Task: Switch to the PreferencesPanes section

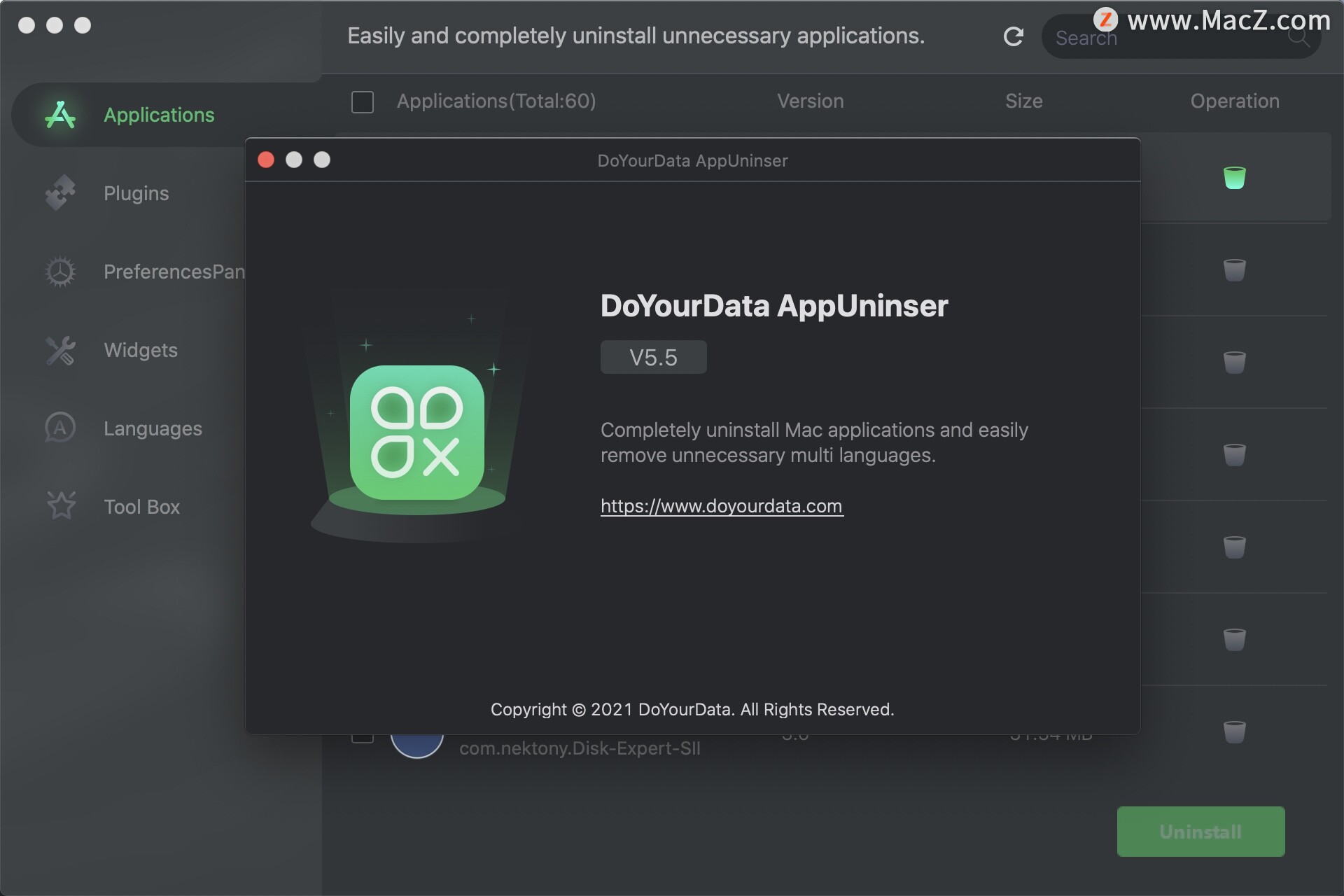Action: click(174, 272)
